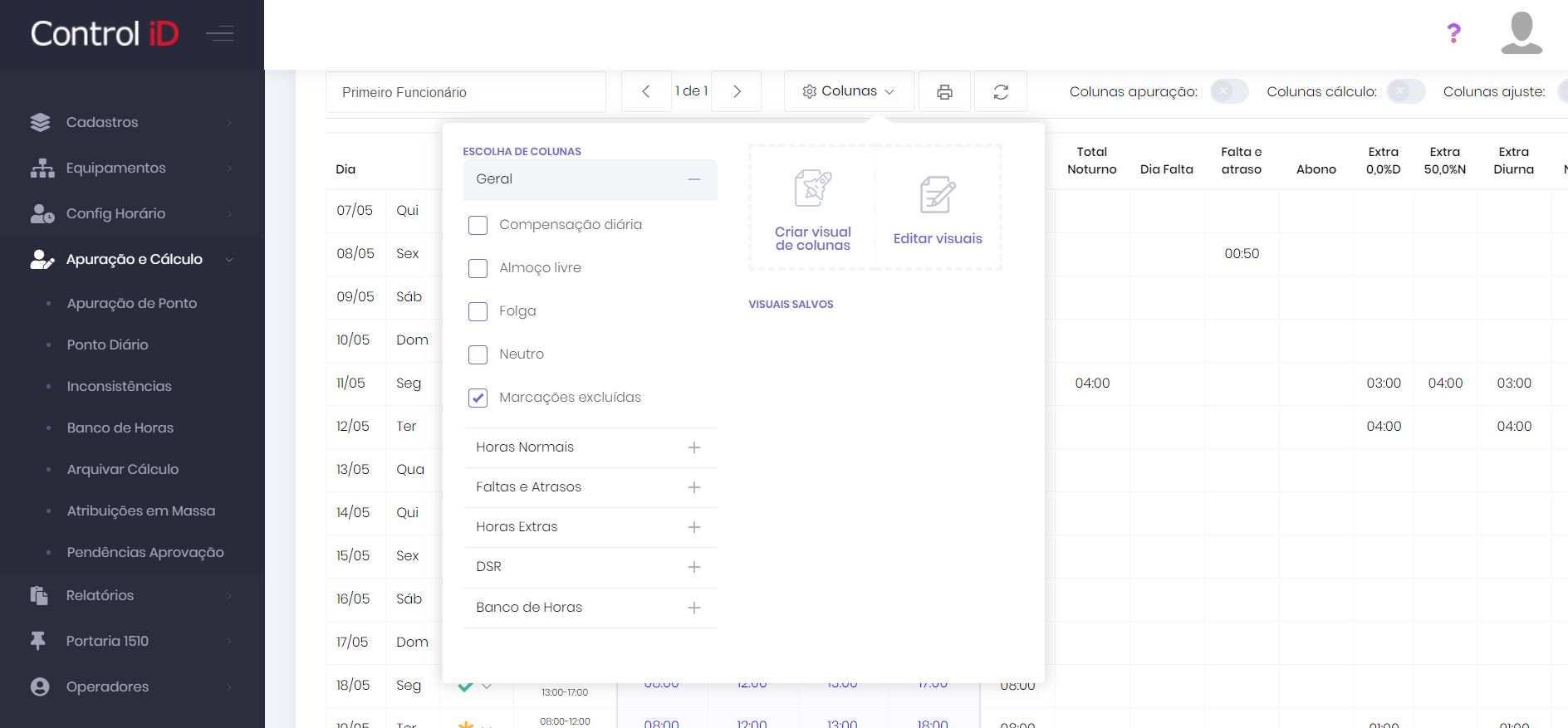Click the Apuração e Cálculo user-edit icon
1568x728 pixels.
[x=42, y=259]
